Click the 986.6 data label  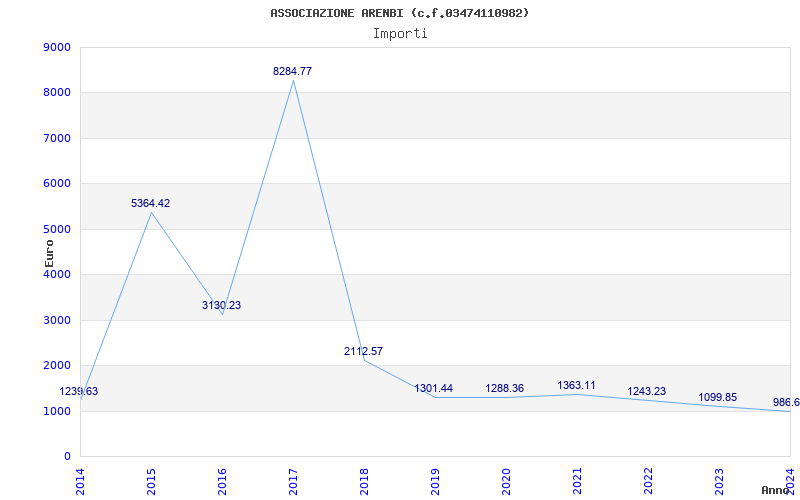[x=786, y=403]
